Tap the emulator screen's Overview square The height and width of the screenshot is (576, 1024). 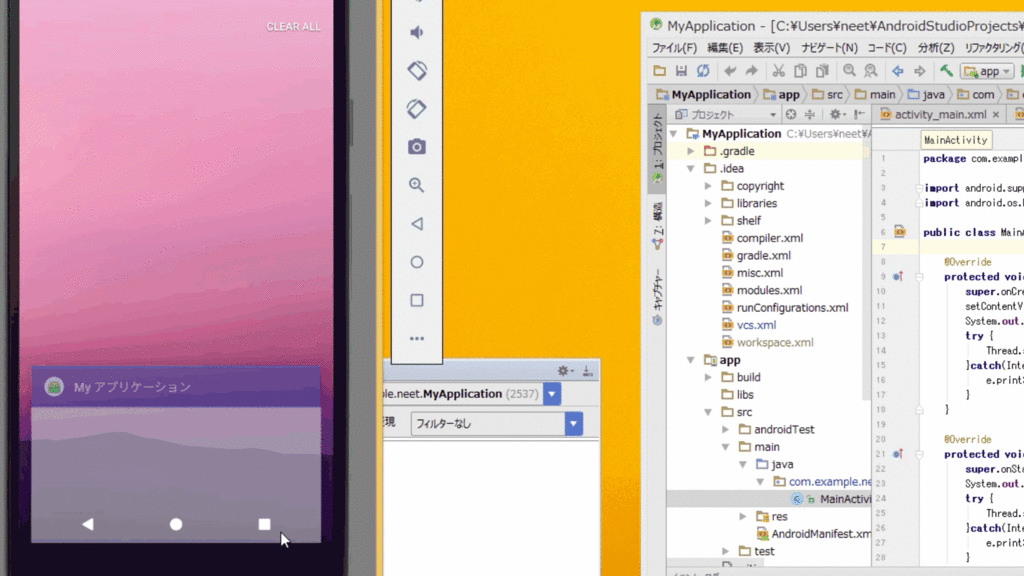point(264,524)
